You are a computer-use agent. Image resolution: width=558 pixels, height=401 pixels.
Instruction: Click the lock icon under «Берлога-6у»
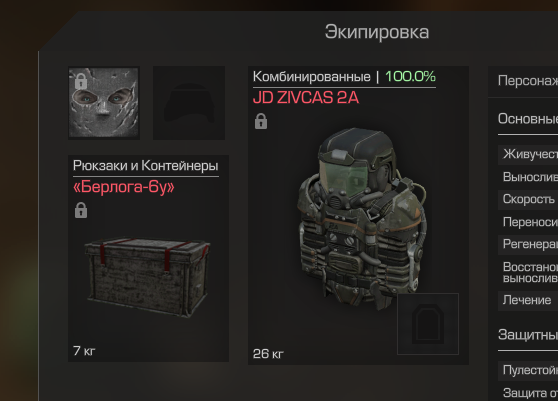(81, 210)
